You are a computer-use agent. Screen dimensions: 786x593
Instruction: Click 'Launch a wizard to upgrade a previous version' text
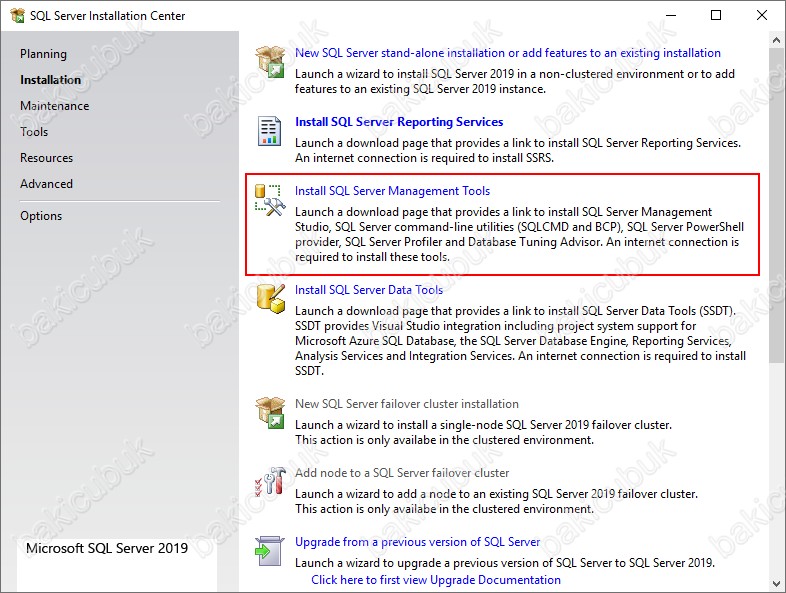click(505, 563)
